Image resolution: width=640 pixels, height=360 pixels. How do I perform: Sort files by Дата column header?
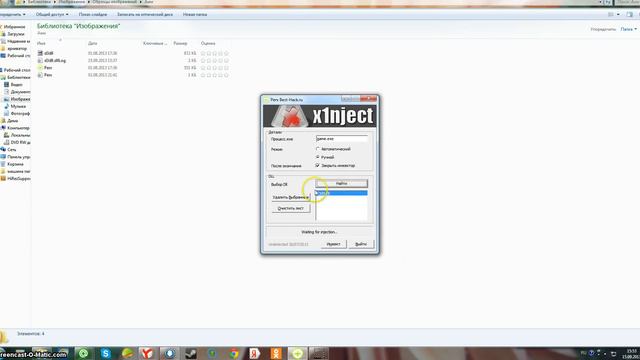[x=93, y=43]
